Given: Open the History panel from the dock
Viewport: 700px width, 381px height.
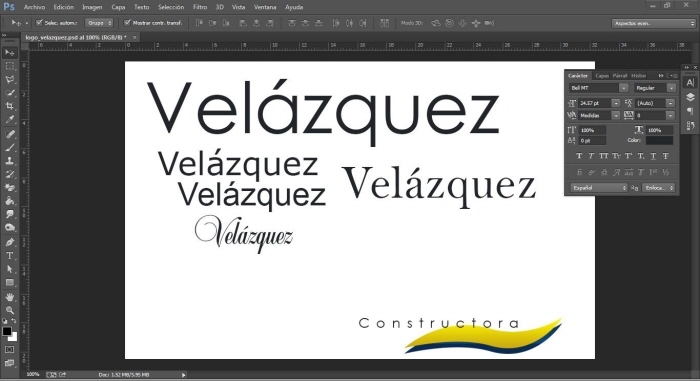Looking at the screenshot, I should 690,126.
